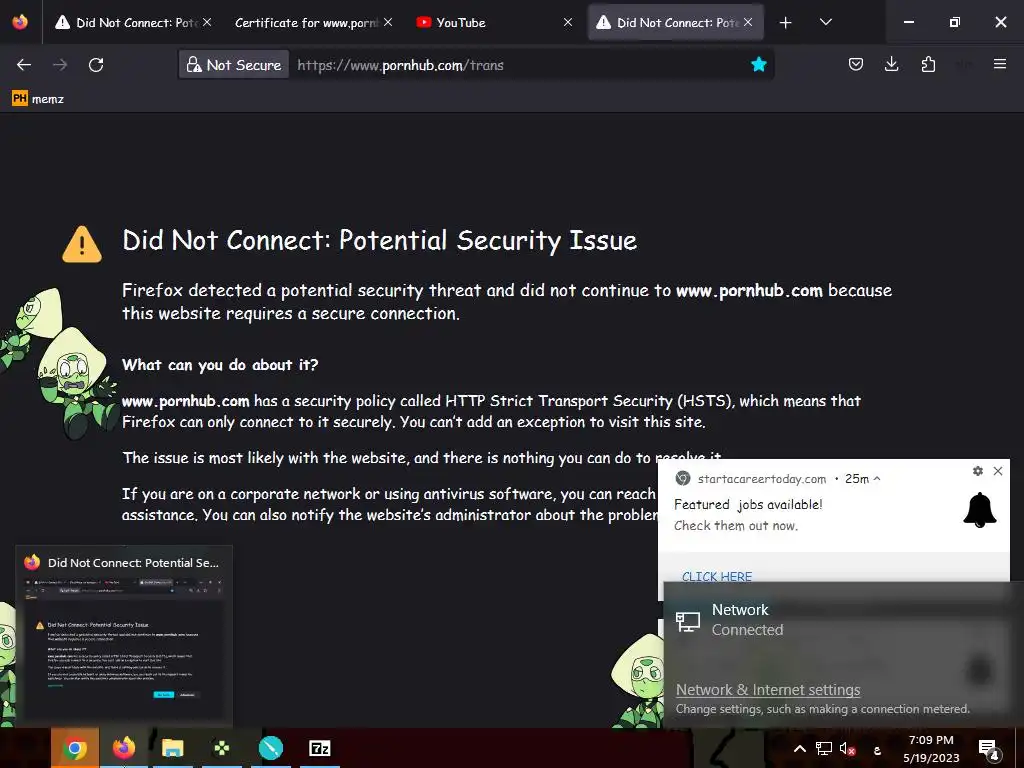Image resolution: width=1024 pixels, height=768 pixels.
Task: Close the Certificate tab
Action: click(388, 22)
